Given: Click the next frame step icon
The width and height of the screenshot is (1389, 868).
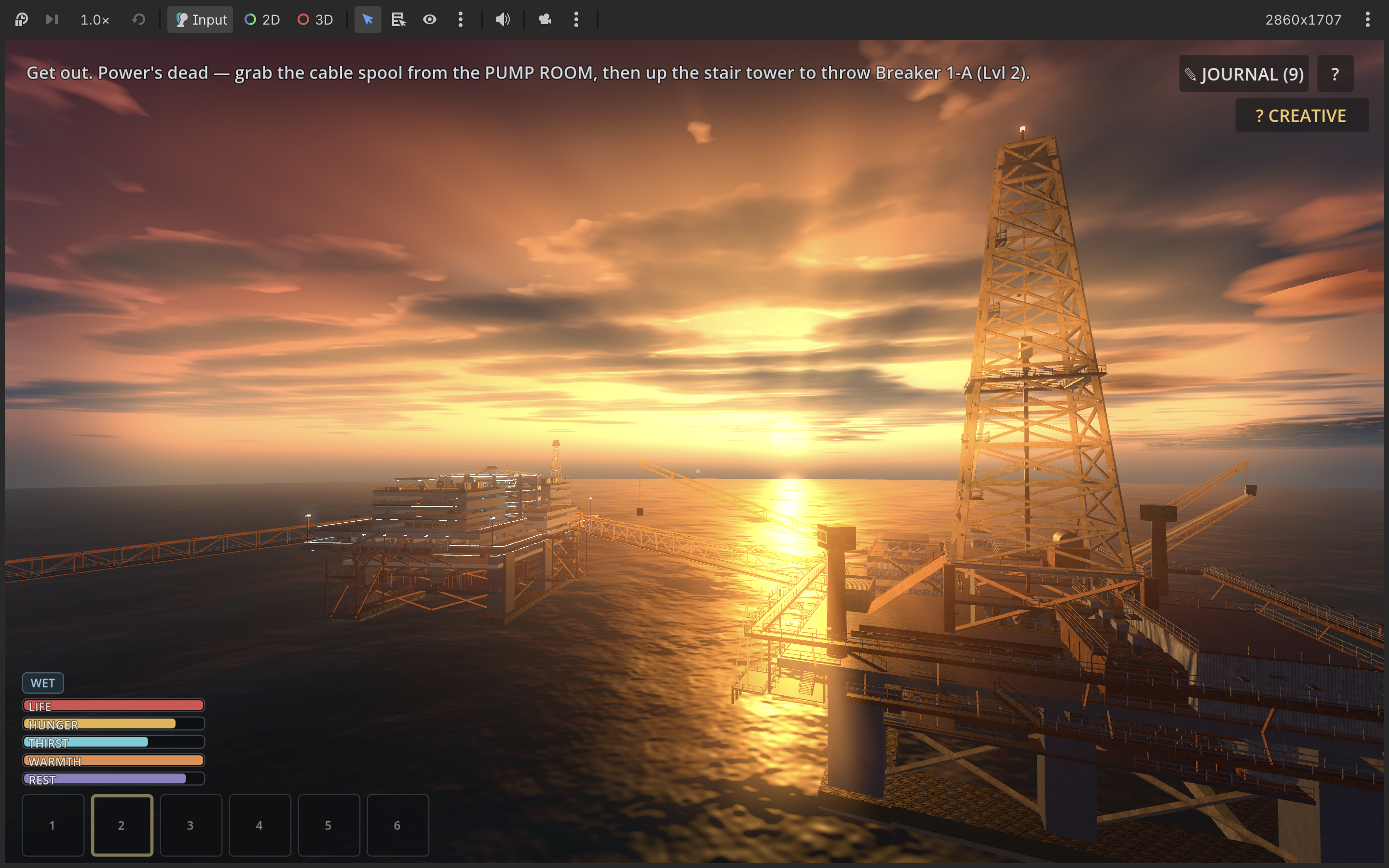Looking at the screenshot, I should (x=52, y=19).
